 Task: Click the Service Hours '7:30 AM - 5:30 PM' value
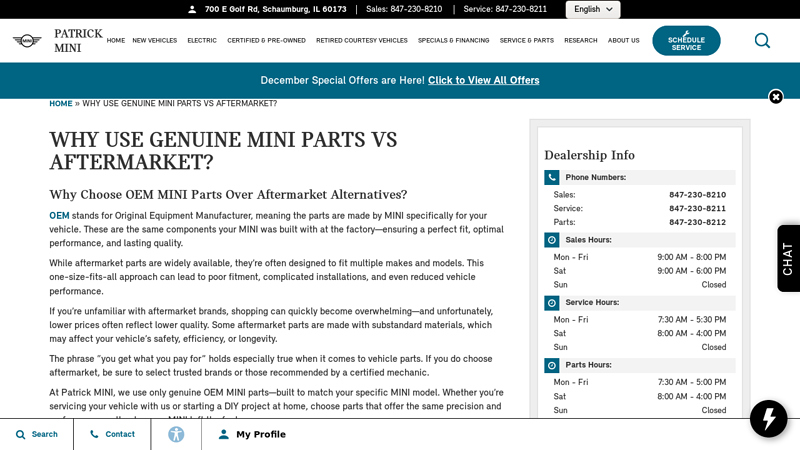(691, 320)
